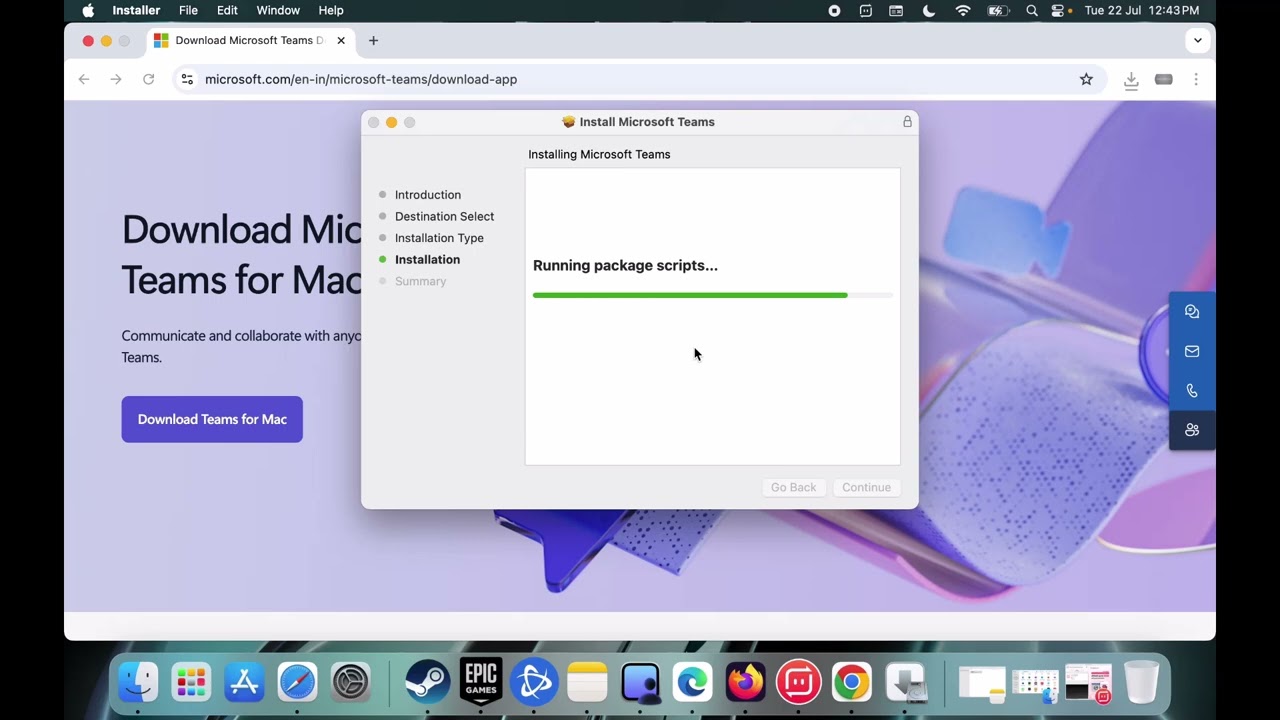Screen dimensions: 1280x720
Task: View site information icon in address bar
Action: click(187, 79)
